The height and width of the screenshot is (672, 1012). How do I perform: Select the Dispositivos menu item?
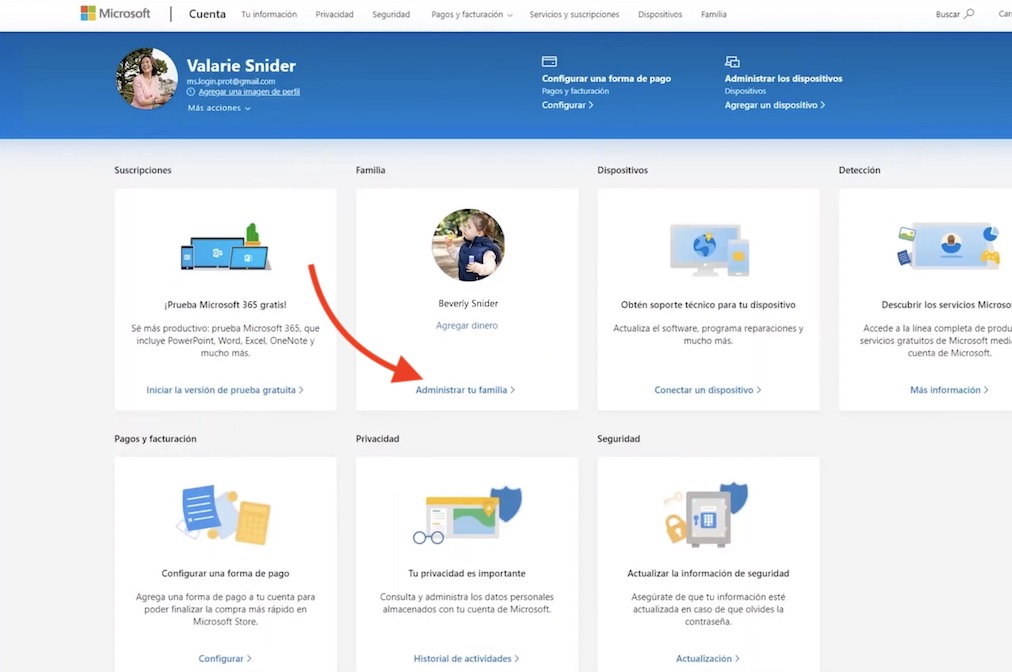coord(660,14)
